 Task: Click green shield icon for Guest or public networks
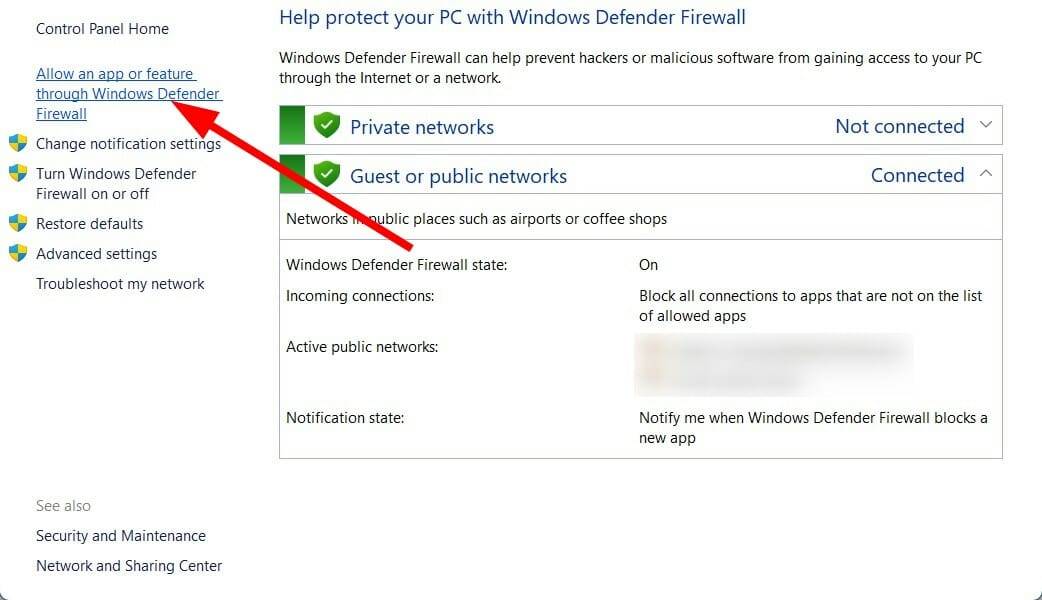pos(327,175)
